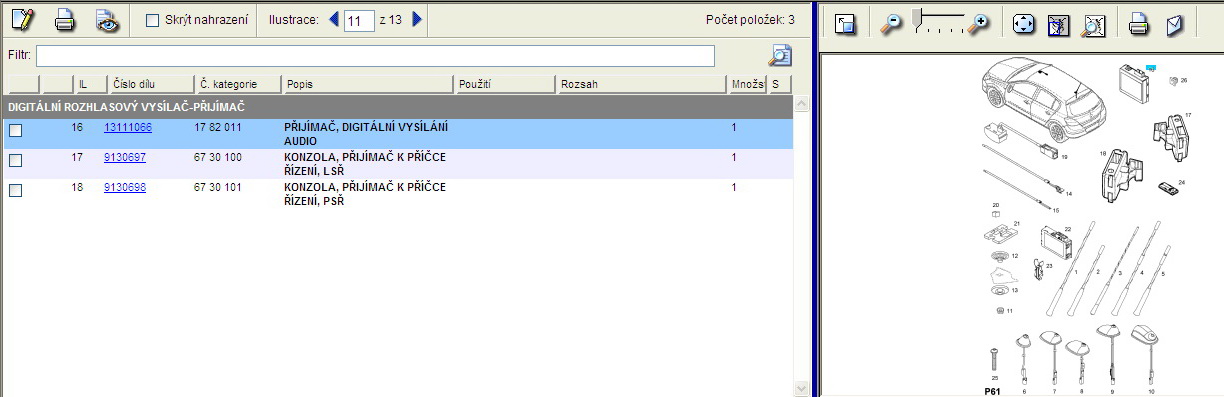The image size is (1224, 397).
Task: Go to next illustration arrow
Action: pos(417,19)
